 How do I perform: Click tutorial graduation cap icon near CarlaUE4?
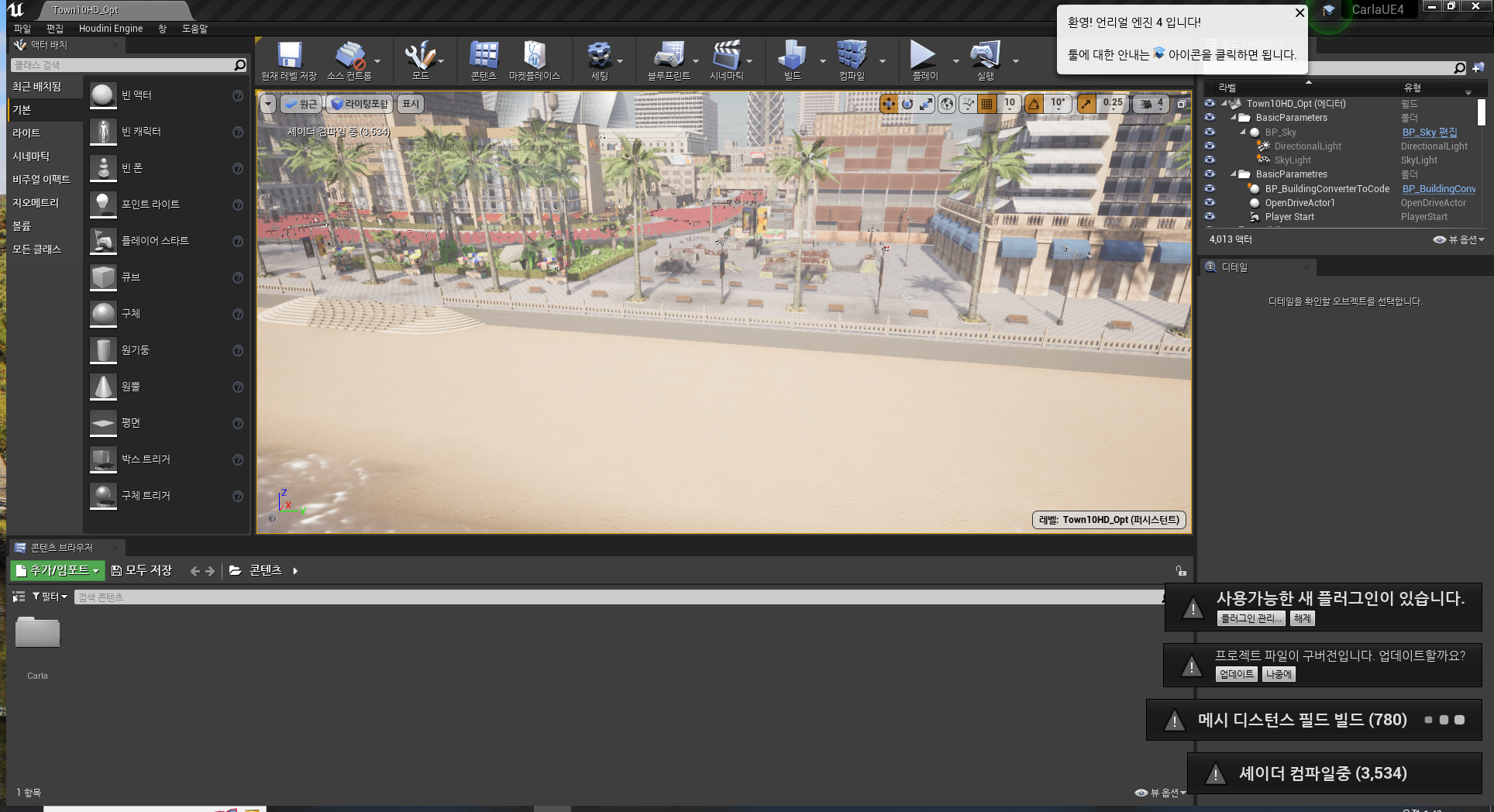pos(1329,10)
